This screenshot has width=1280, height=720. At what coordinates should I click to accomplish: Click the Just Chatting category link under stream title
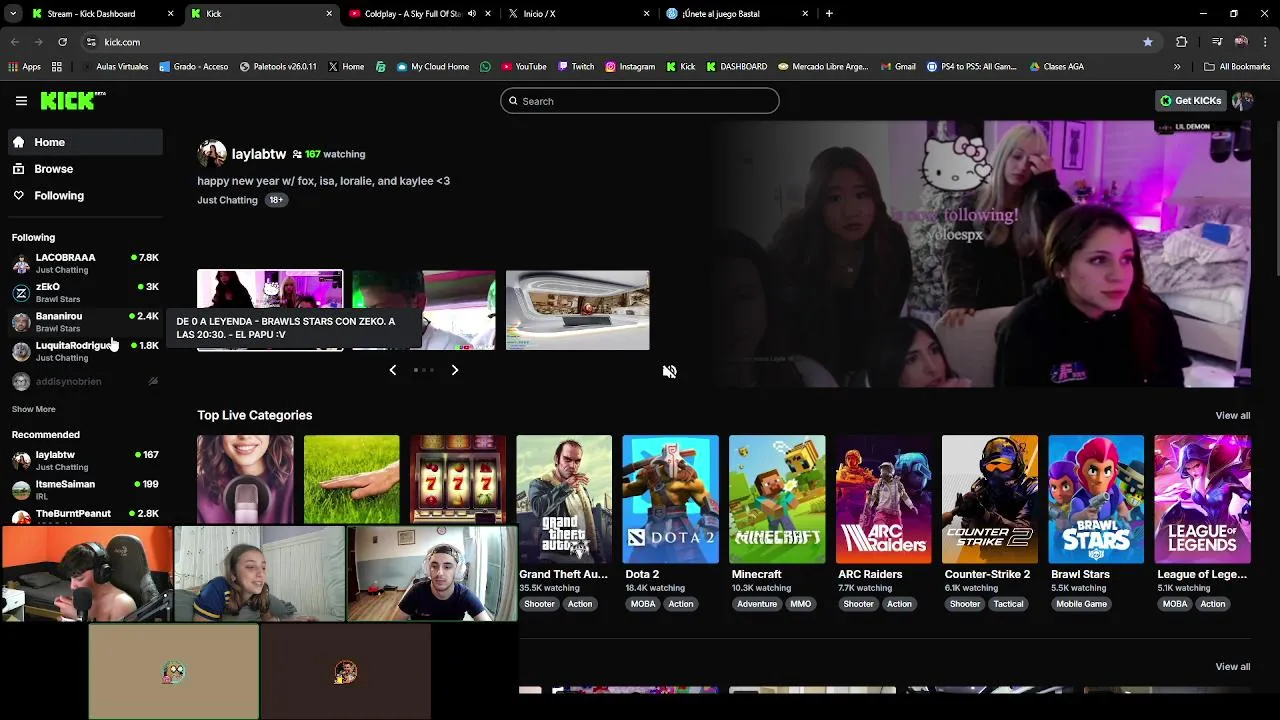(x=227, y=200)
